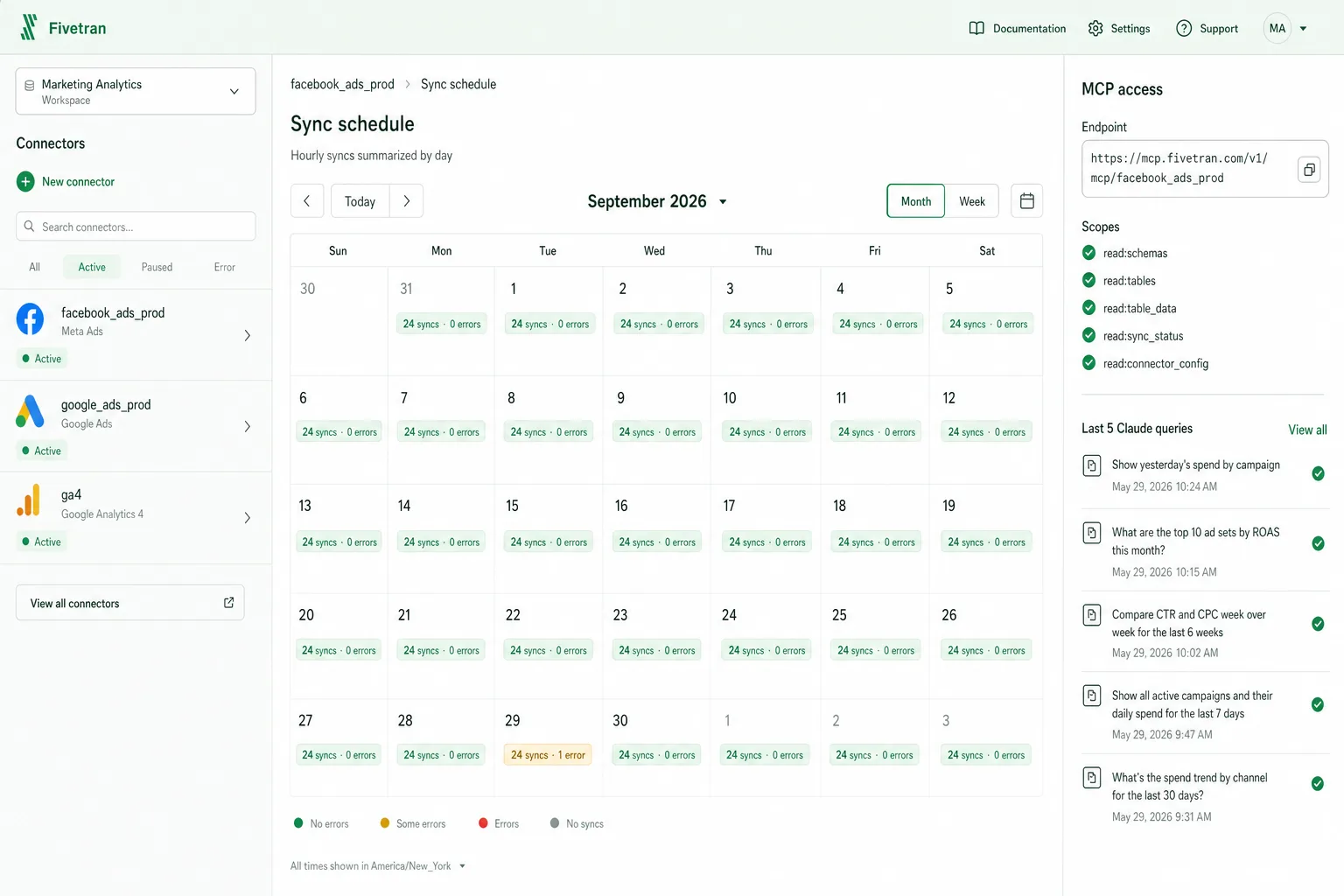Click the red Errors legend dot
Screen dimensions: 1344x896
pos(483,823)
